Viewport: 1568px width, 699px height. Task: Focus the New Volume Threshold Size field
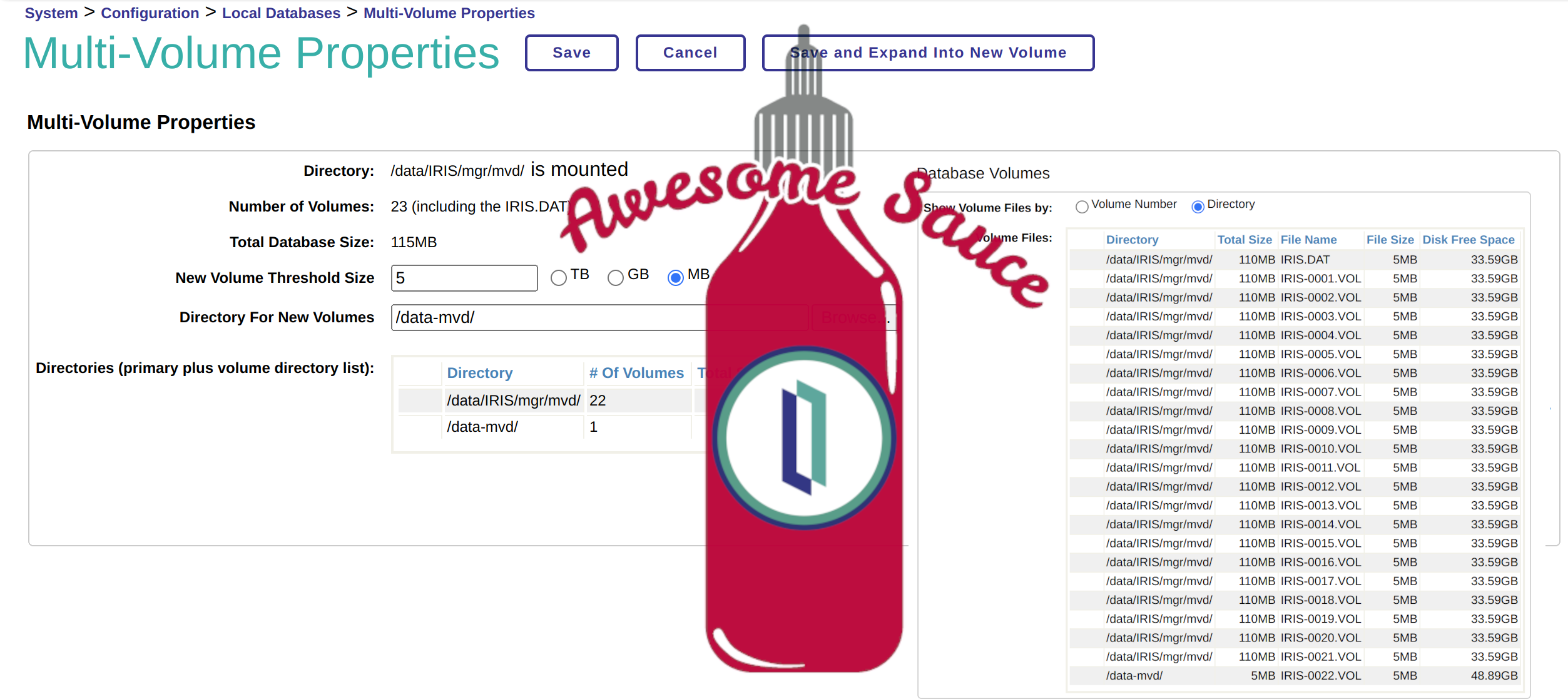[x=464, y=278]
